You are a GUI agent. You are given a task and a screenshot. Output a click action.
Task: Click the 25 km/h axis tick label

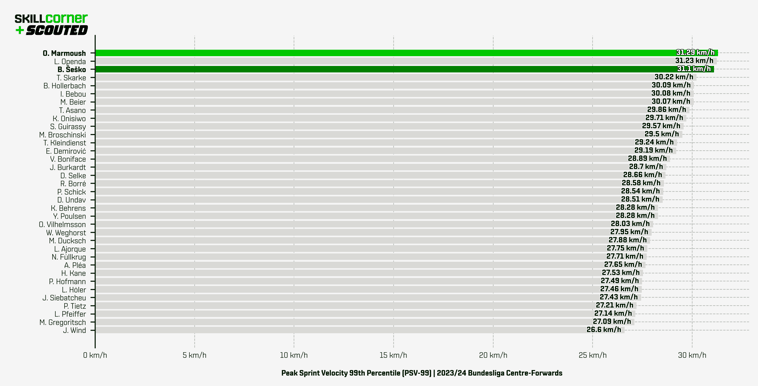pyautogui.click(x=593, y=356)
